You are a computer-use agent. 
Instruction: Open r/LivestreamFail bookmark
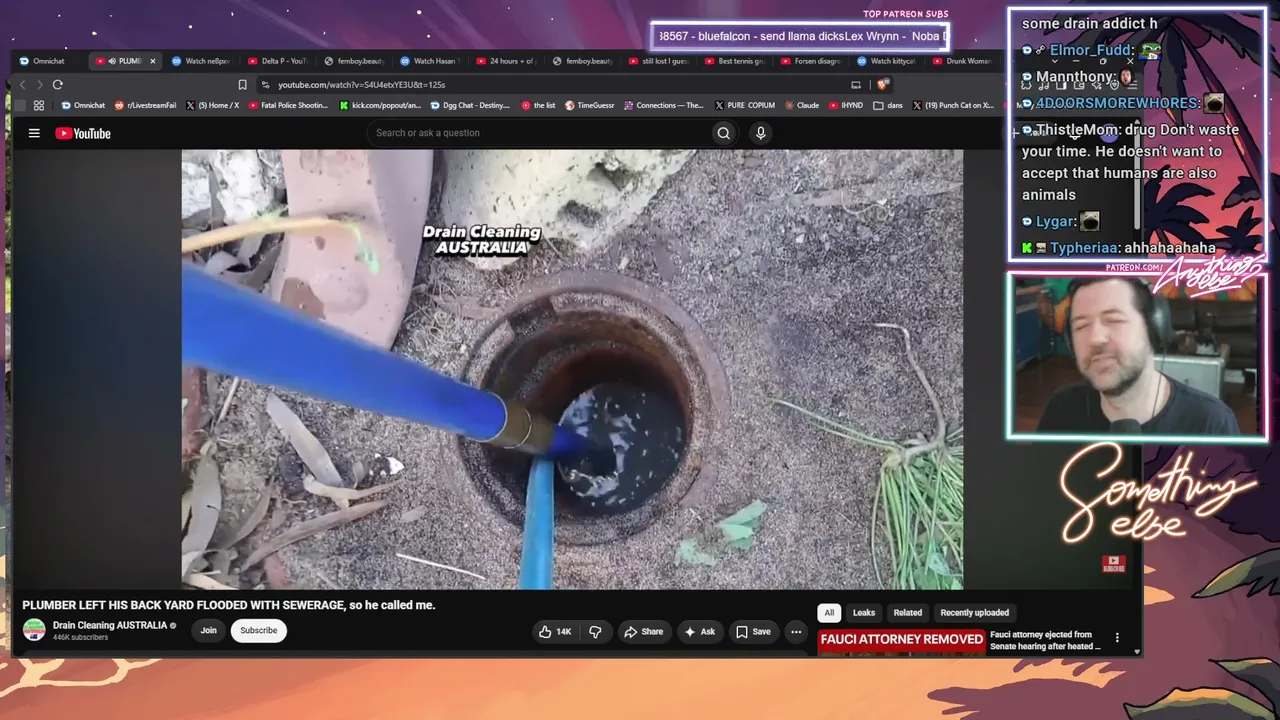(146, 105)
